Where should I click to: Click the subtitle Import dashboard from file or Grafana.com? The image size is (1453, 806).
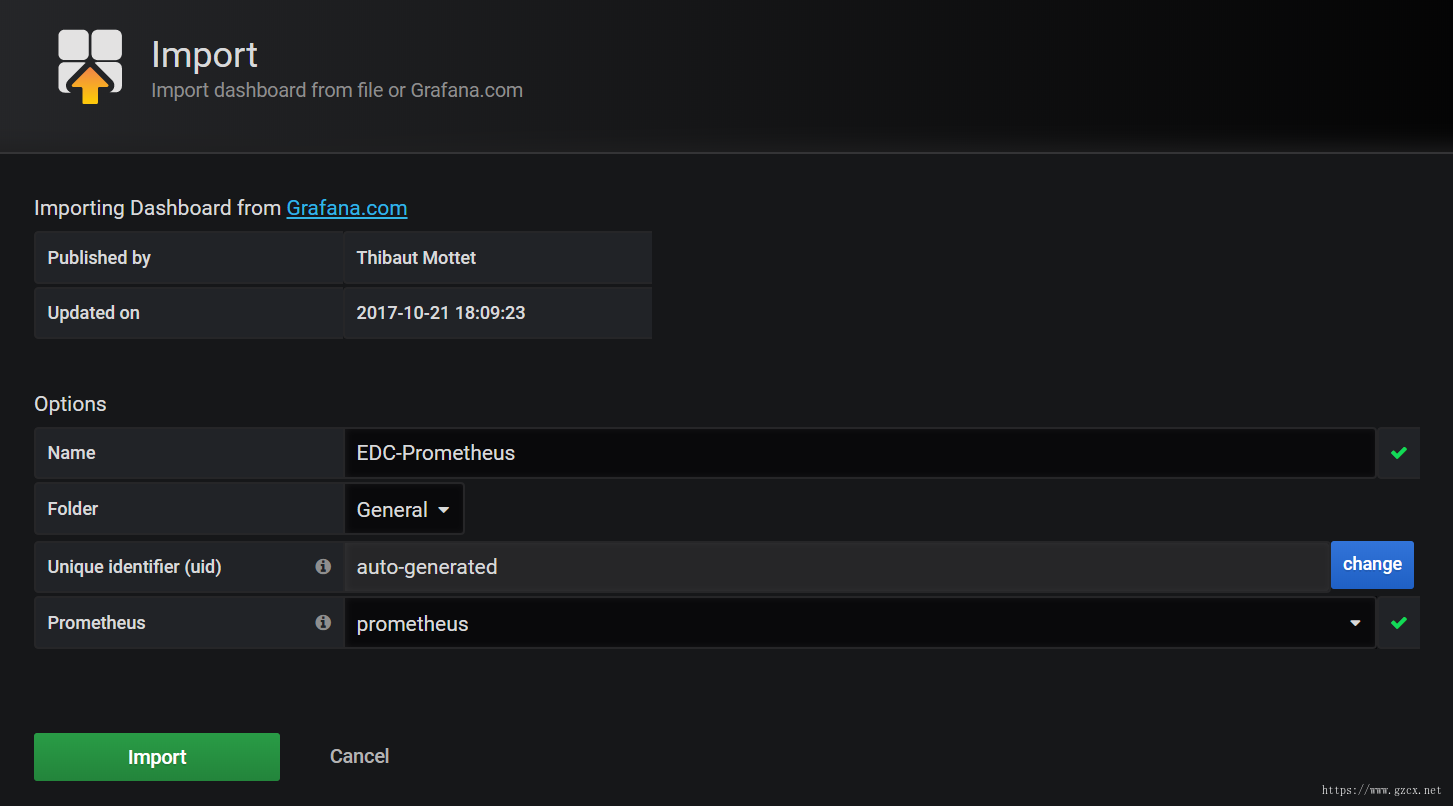337,90
